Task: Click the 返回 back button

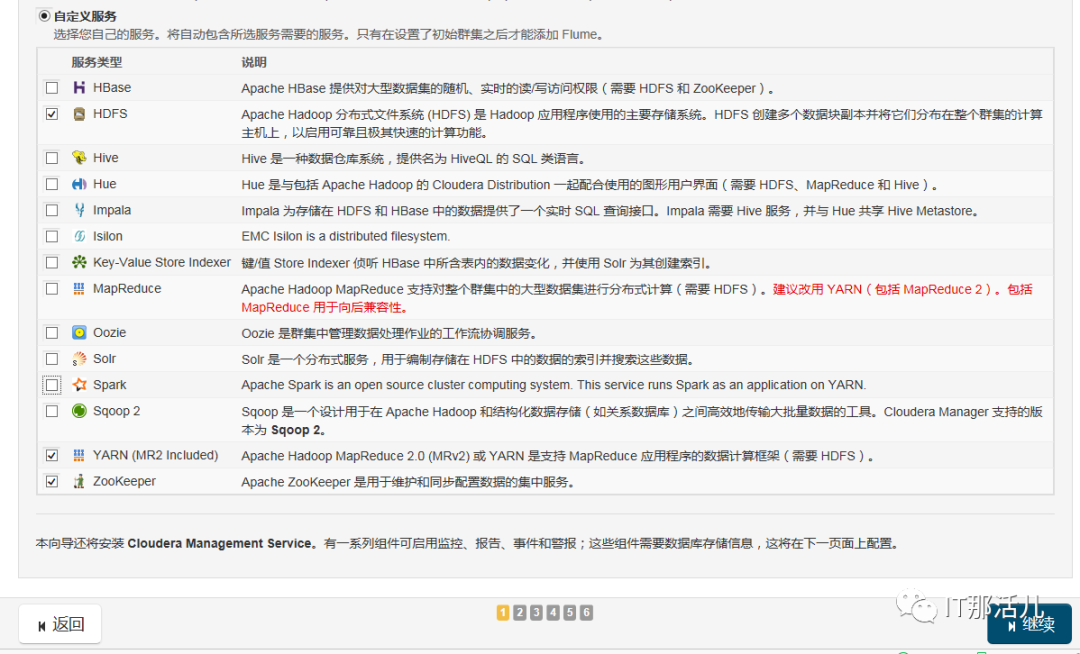Action: pos(60,624)
